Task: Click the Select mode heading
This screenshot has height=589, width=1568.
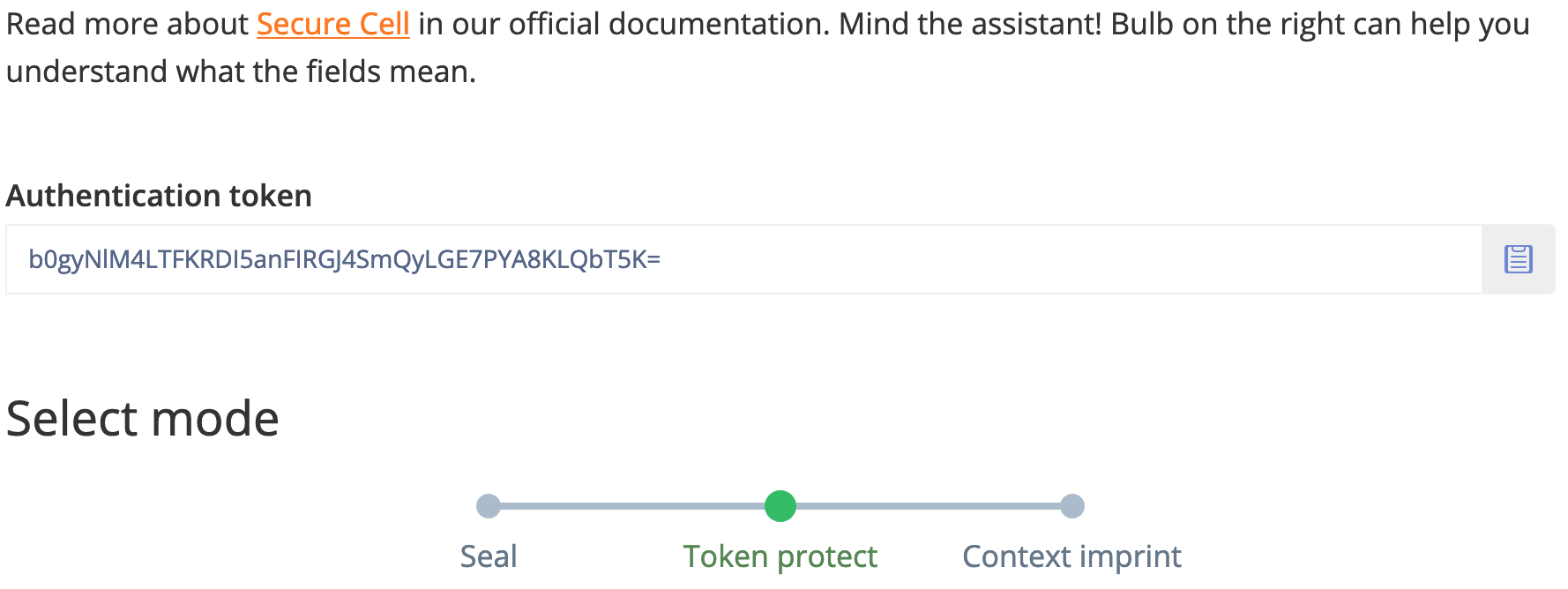Action: click(141, 417)
